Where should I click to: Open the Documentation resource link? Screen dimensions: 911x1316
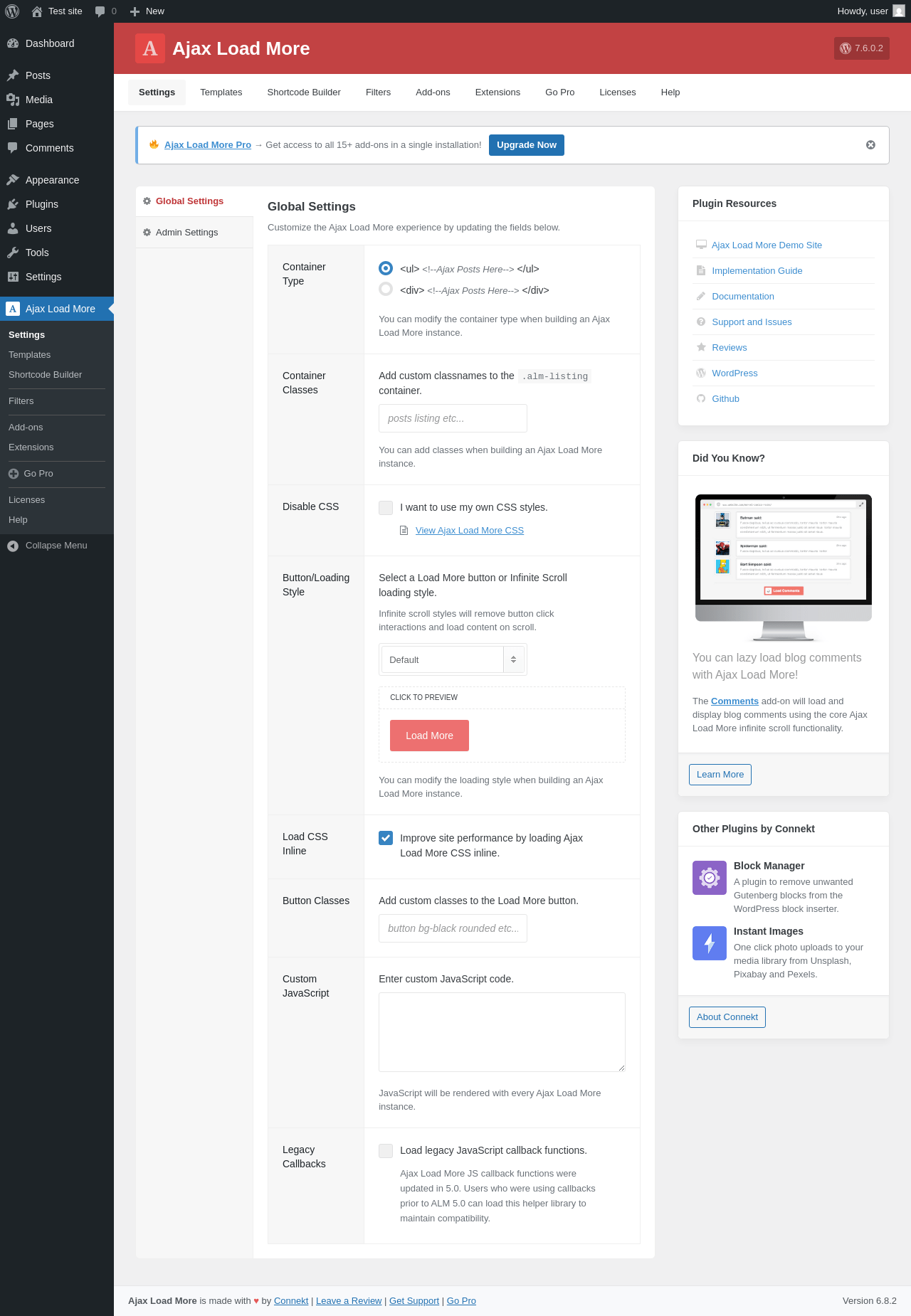pyautogui.click(x=742, y=297)
